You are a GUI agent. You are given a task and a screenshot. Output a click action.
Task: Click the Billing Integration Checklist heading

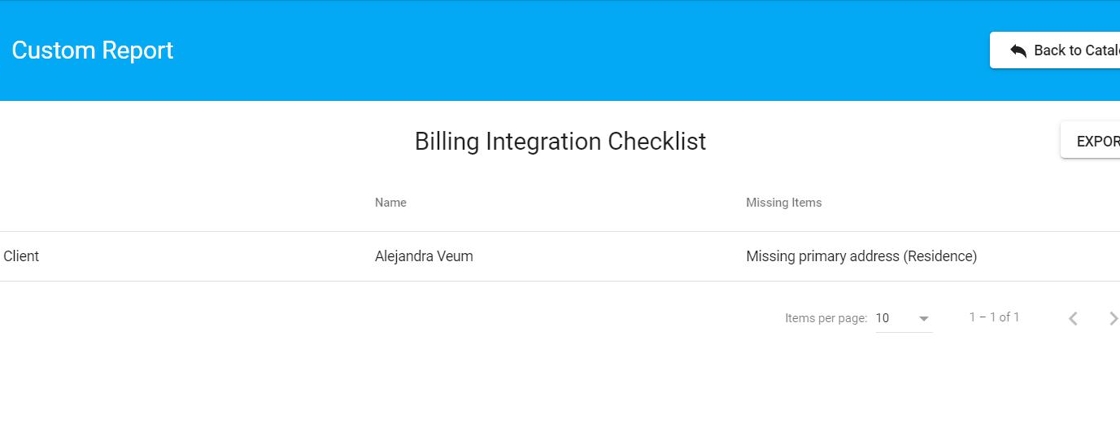pyautogui.click(x=560, y=142)
